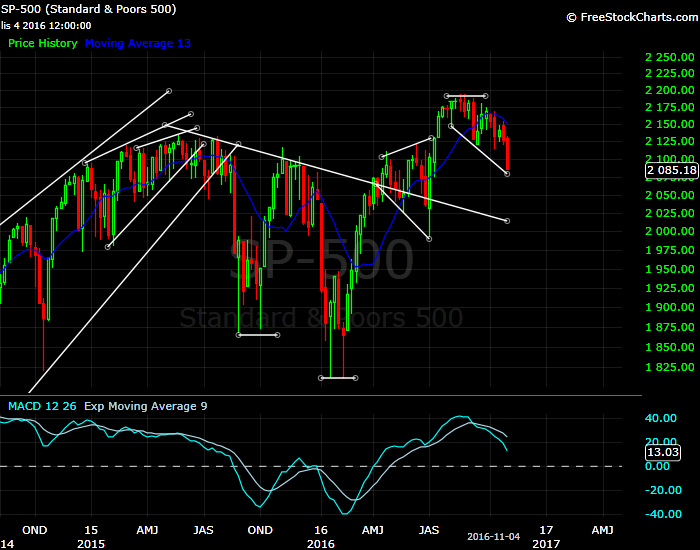Select the current price box 2 085.18

[x=672, y=170]
